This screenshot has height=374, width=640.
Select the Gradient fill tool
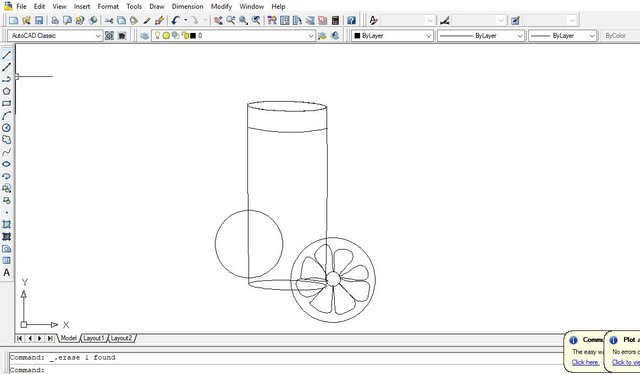click(7, 236)
